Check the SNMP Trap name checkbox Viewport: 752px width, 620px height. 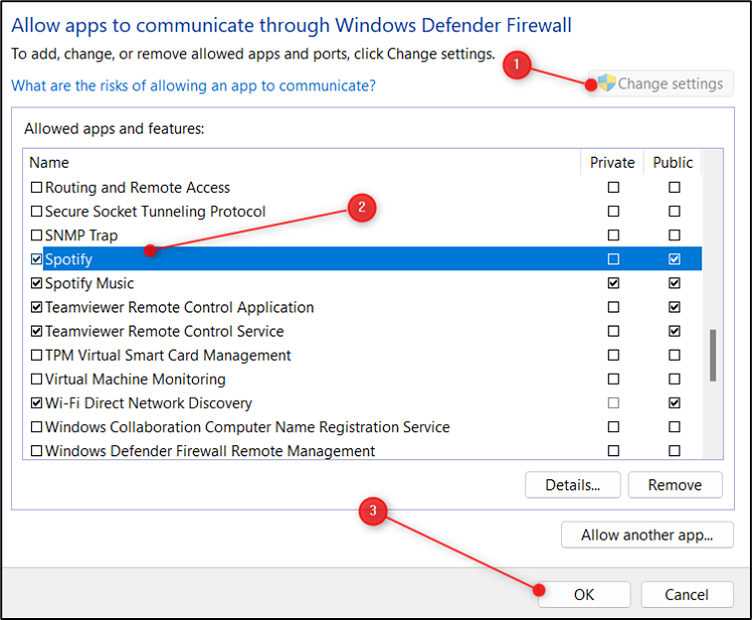[x=36, y=235]
